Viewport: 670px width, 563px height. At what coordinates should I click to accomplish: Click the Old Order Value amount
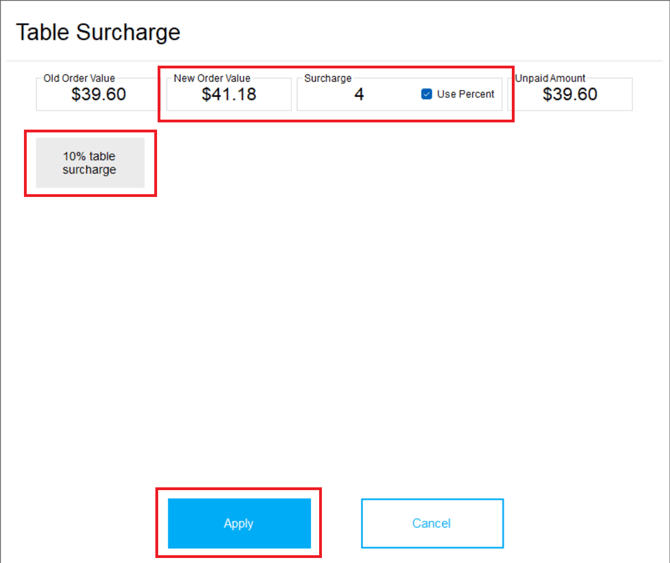coord(99,94)
